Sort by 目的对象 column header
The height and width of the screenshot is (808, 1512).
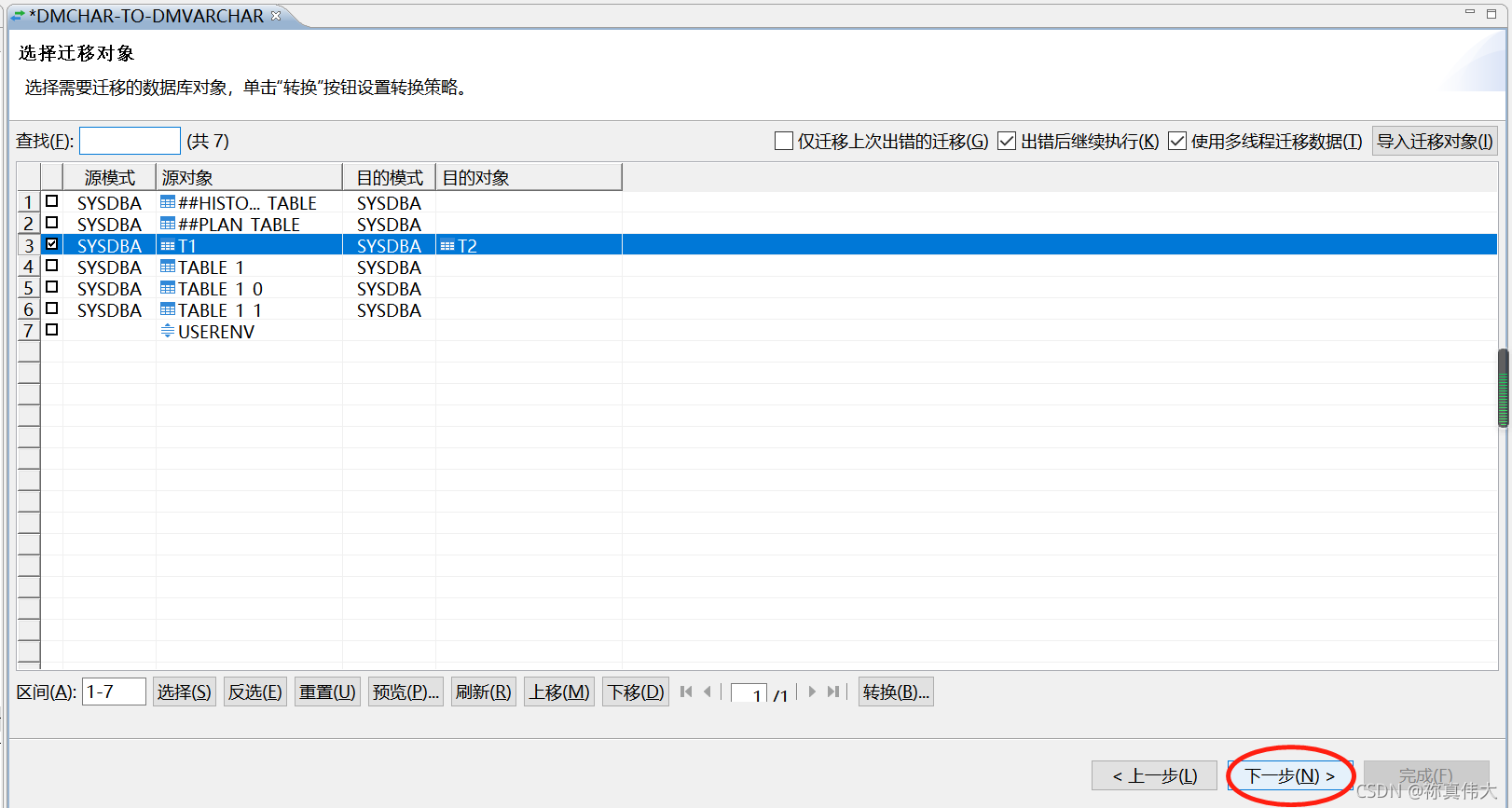coord(529,177)
